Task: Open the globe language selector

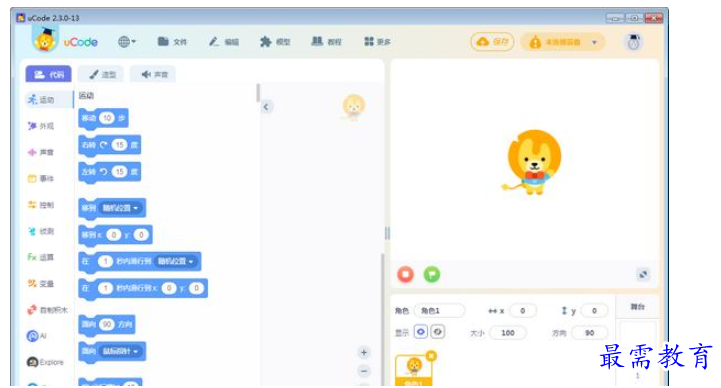Action: point(127,42)
